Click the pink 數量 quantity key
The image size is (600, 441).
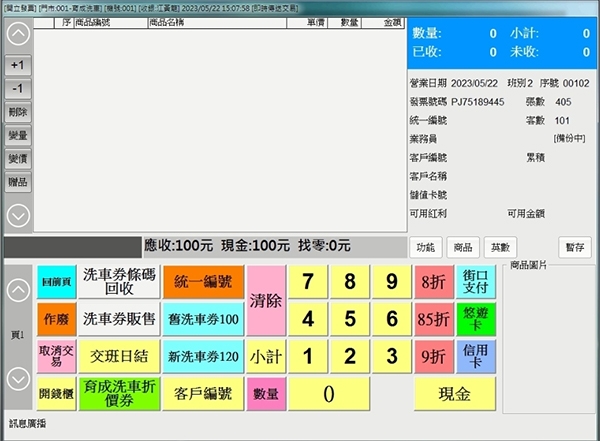coord(266,394)
